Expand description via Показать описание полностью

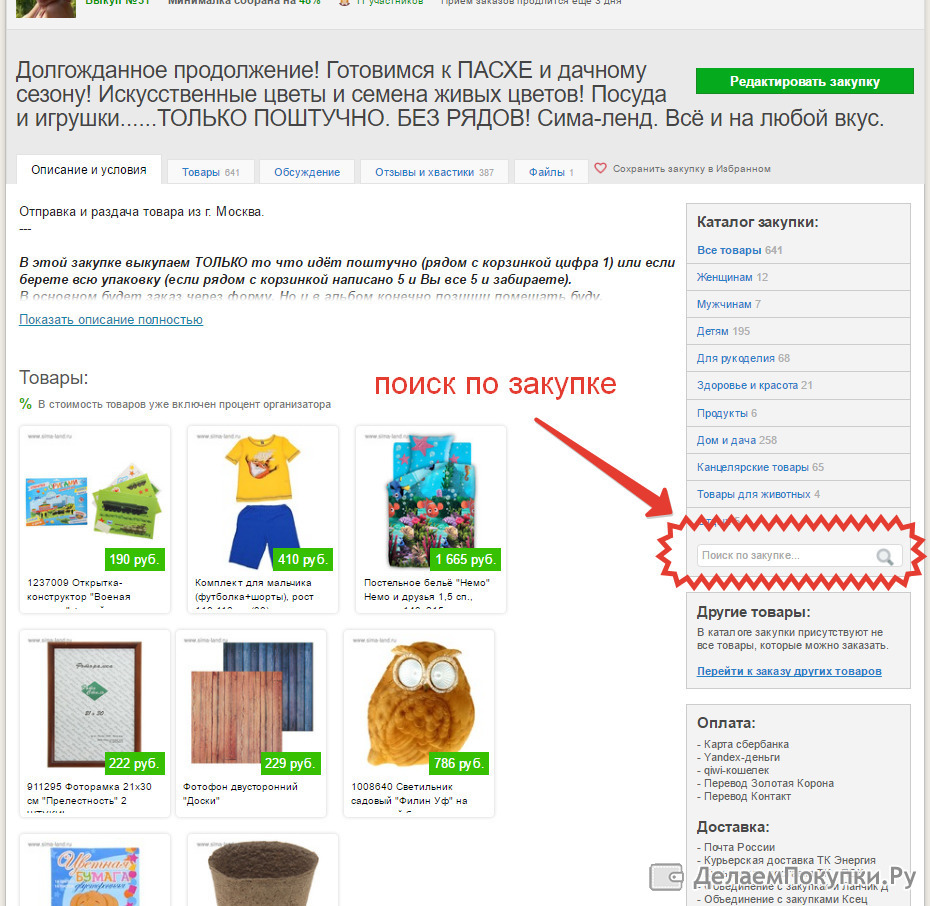tap(111, 320)
